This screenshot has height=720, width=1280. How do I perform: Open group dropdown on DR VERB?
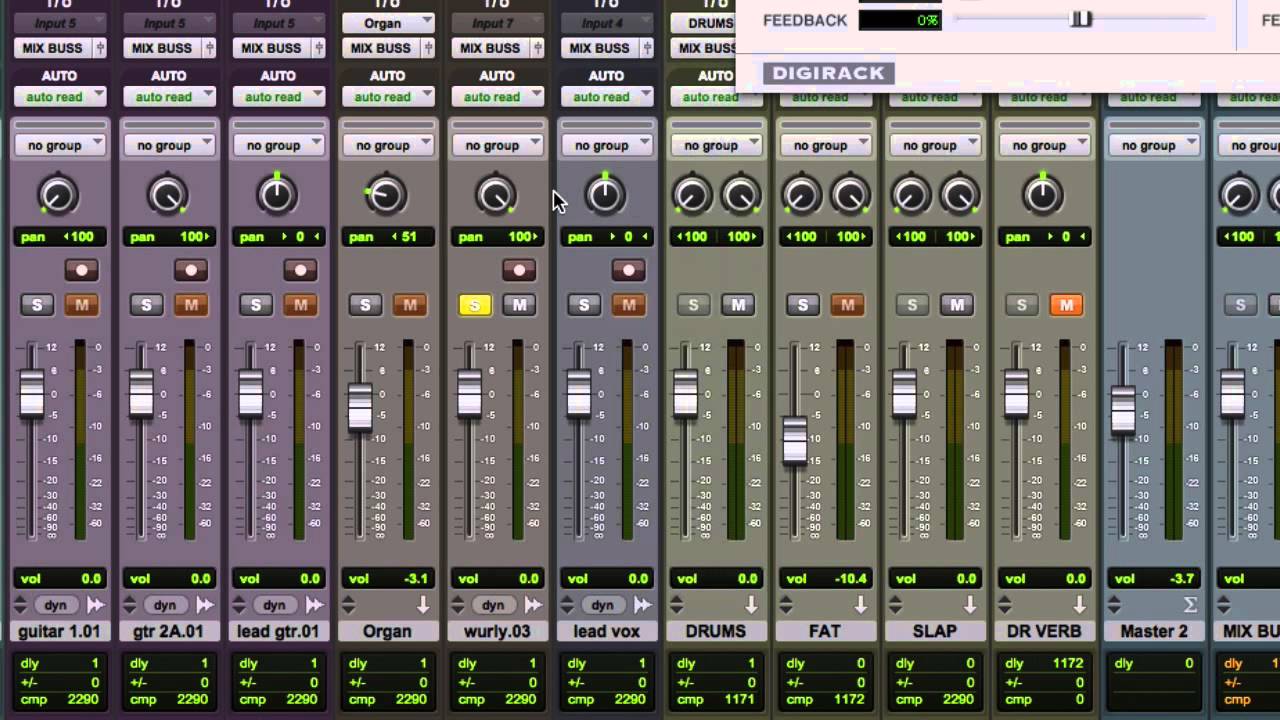point(1044,145)
